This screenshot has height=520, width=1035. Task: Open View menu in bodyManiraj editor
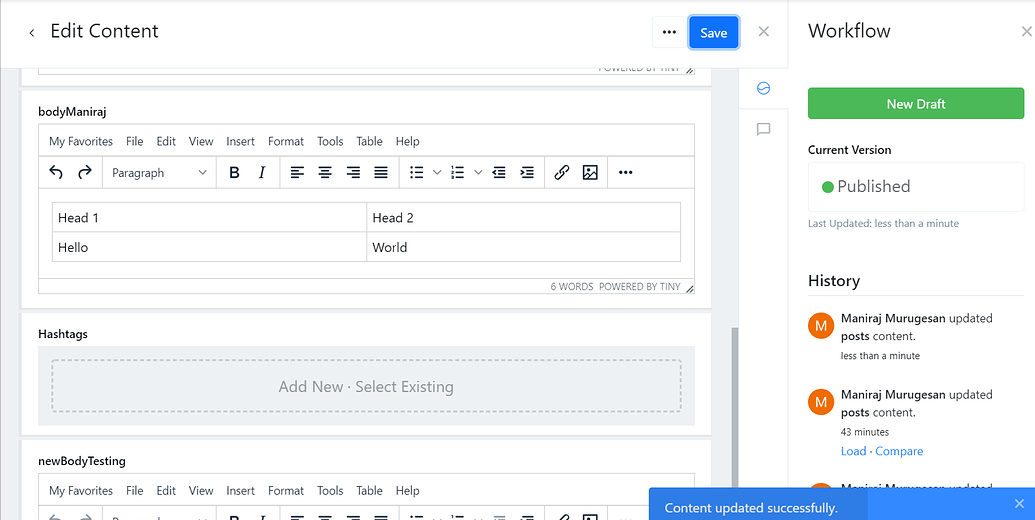201,141
